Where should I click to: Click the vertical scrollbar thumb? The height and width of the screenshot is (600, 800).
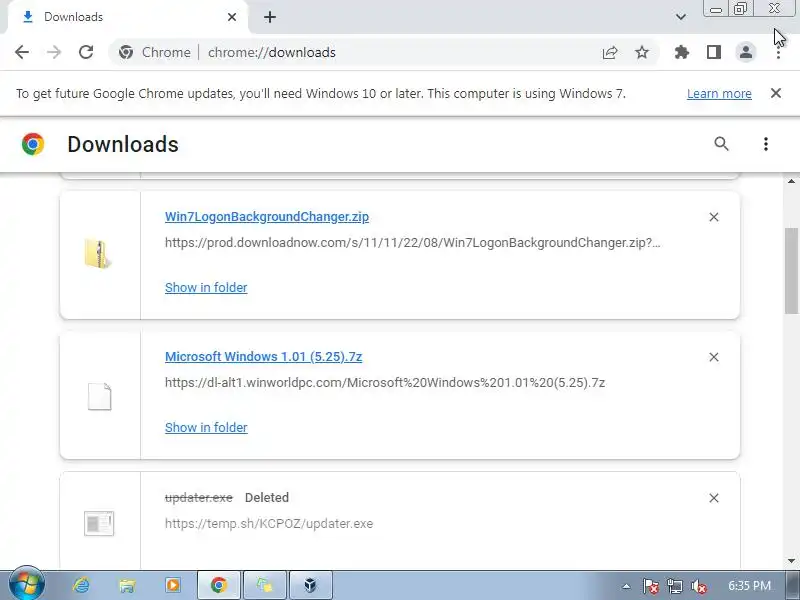tap(791, 270)
